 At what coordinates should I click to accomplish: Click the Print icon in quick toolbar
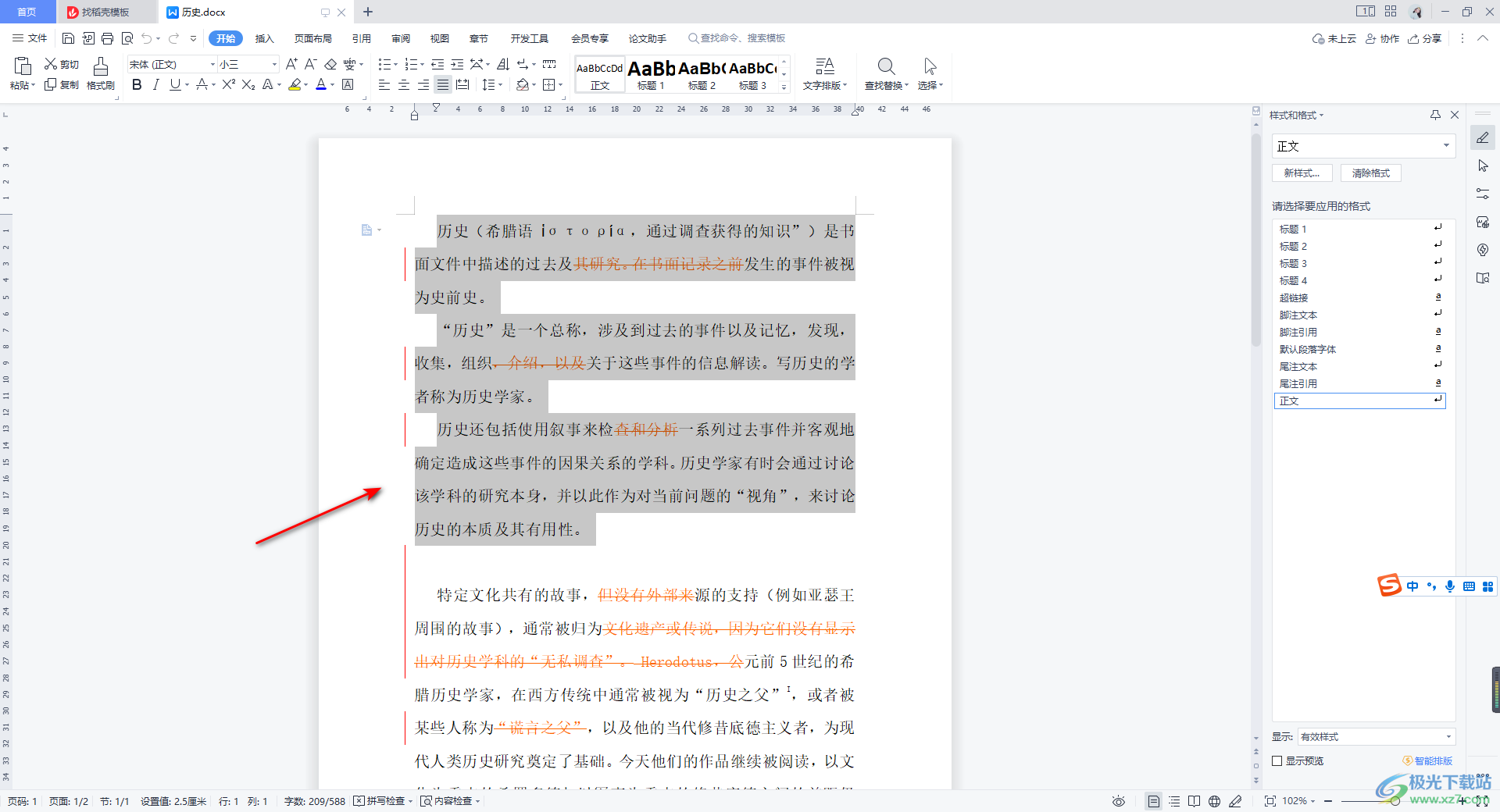point(108,38)
